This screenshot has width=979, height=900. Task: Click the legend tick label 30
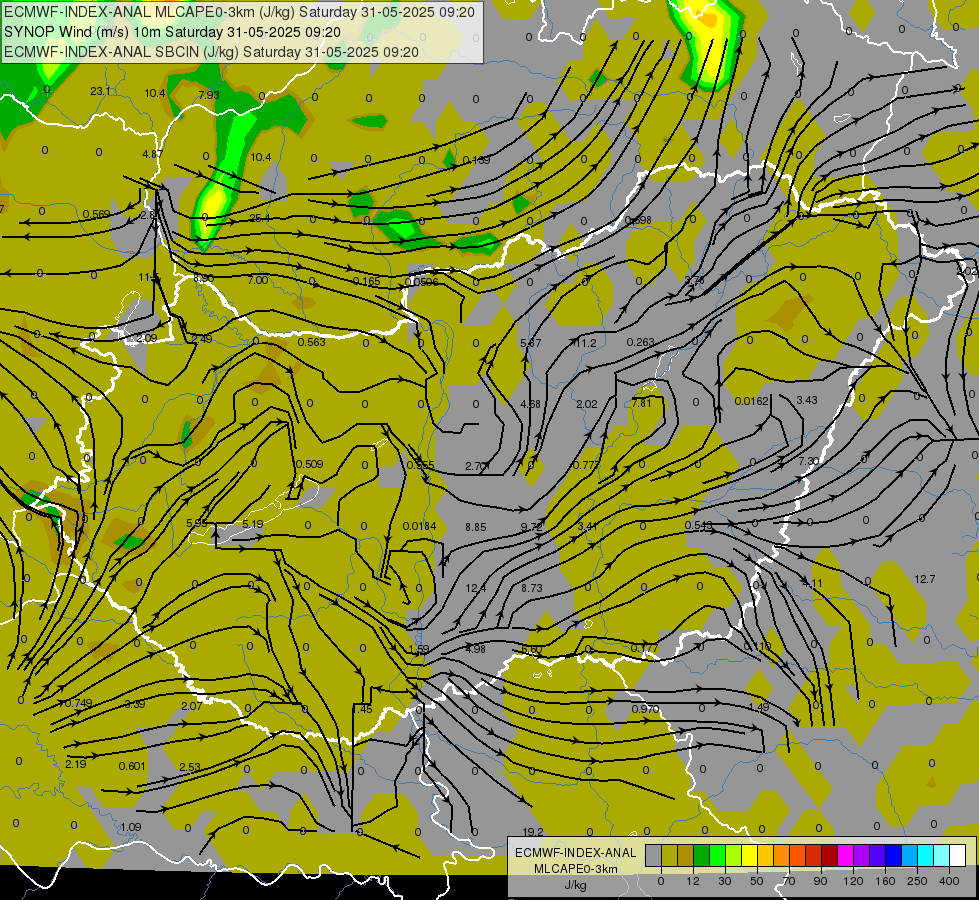(x=724, y=881)
